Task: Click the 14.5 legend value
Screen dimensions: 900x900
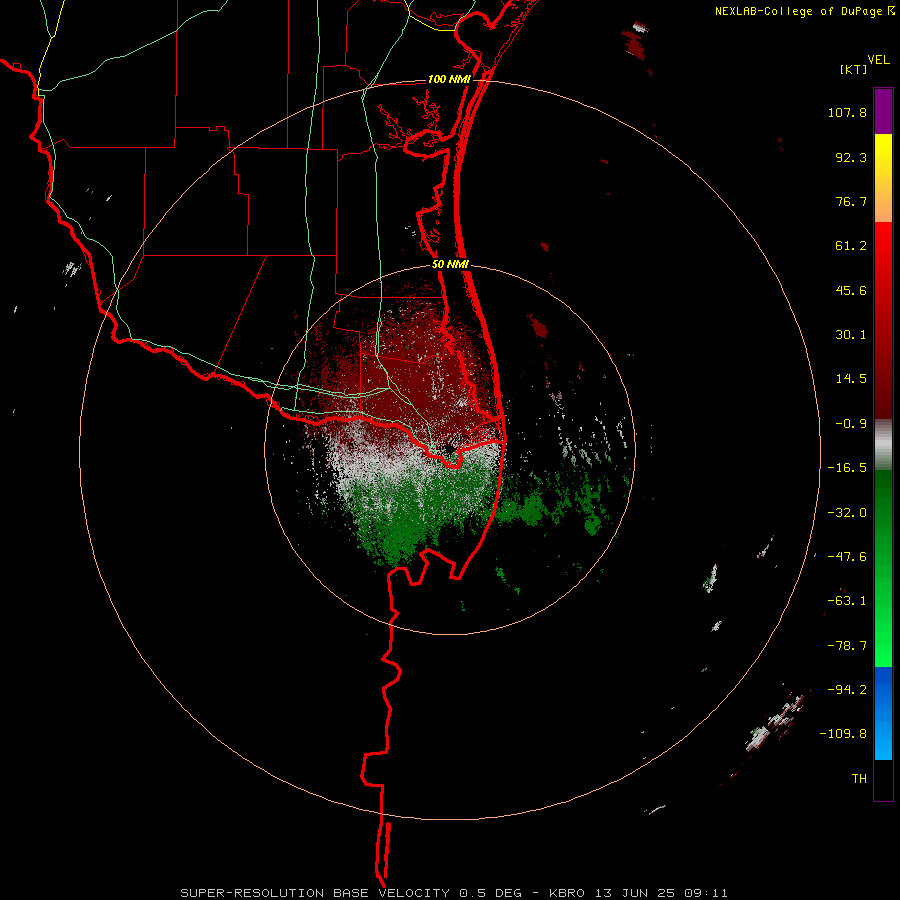Action: pyautogui.click(x=851, y=379)
